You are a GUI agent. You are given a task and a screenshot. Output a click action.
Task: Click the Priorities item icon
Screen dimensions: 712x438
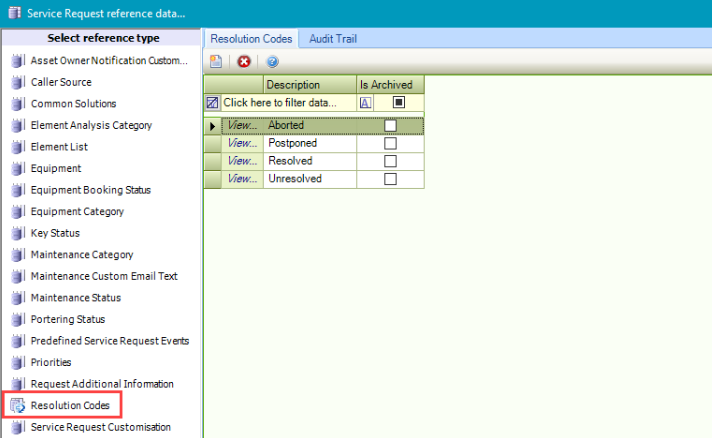point(17,362)
